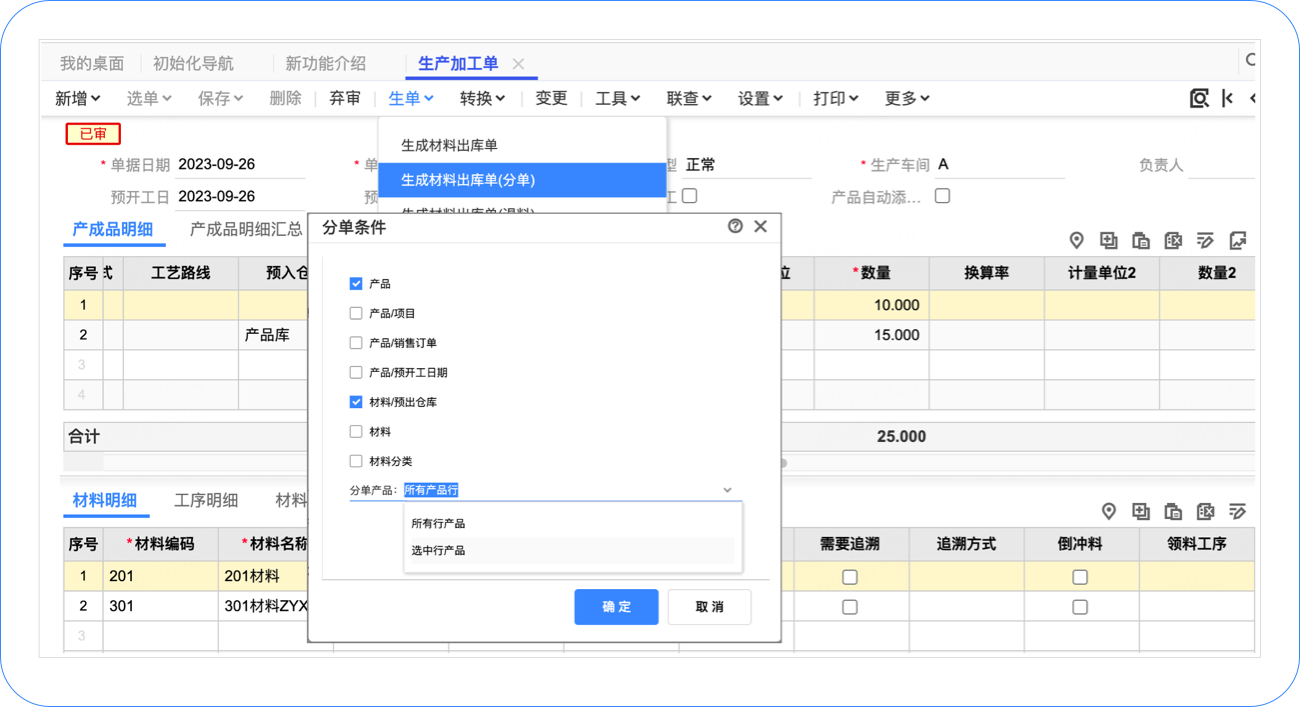This screenshot has width=1300, height=707.
Task: Select 生成材料出库单 menu entry
Action: click(449, 145)
